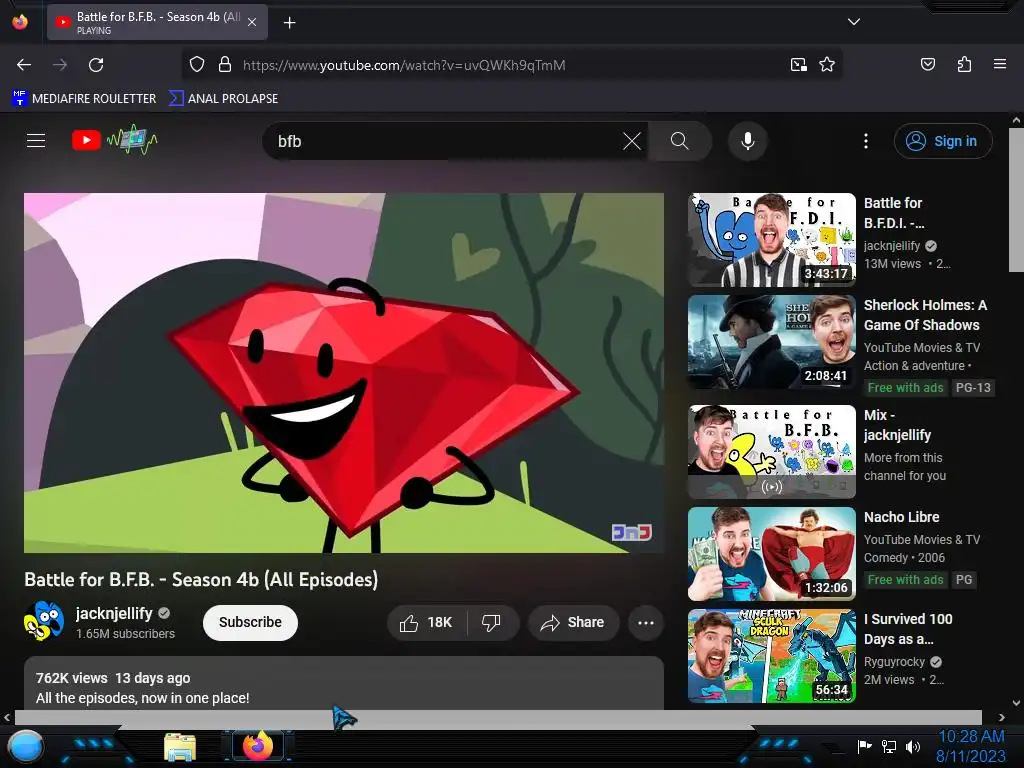Image resolution: width=1024 pixels, height=768 pixels.
Task: Open the YouTube guide hamburger menu
Action: pos(36,140)
